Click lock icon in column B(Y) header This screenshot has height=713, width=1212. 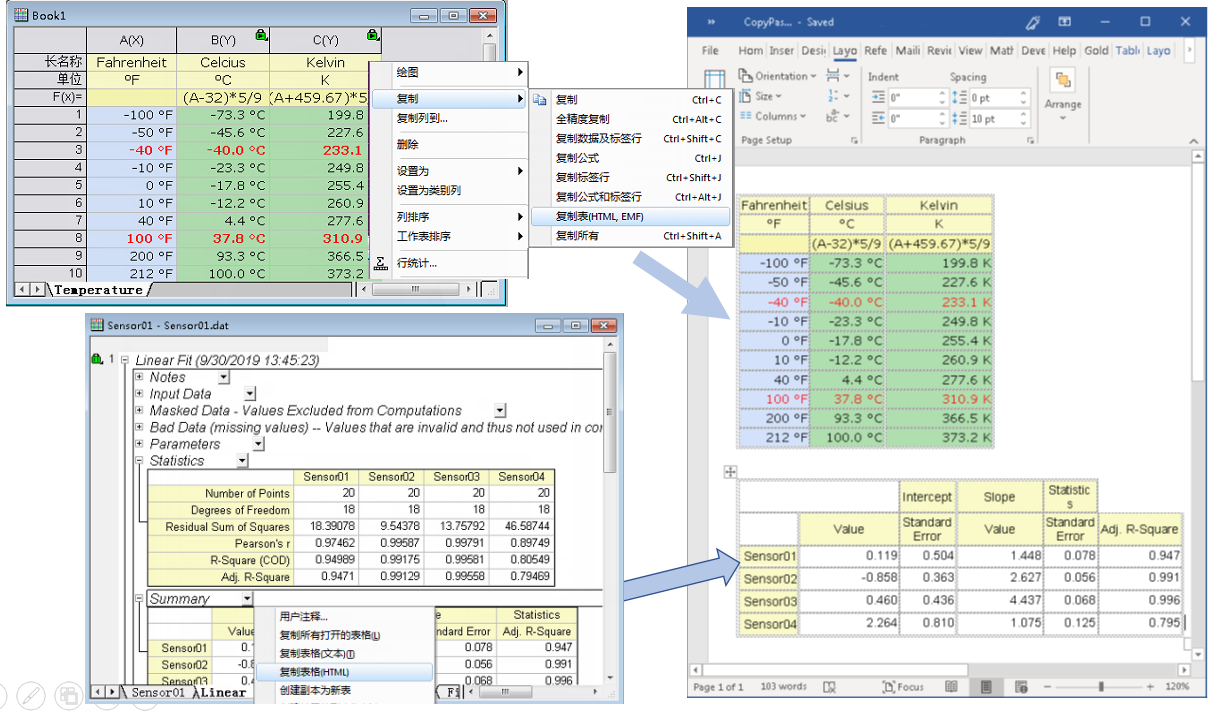pyautogui.click(x=261, y=35)
